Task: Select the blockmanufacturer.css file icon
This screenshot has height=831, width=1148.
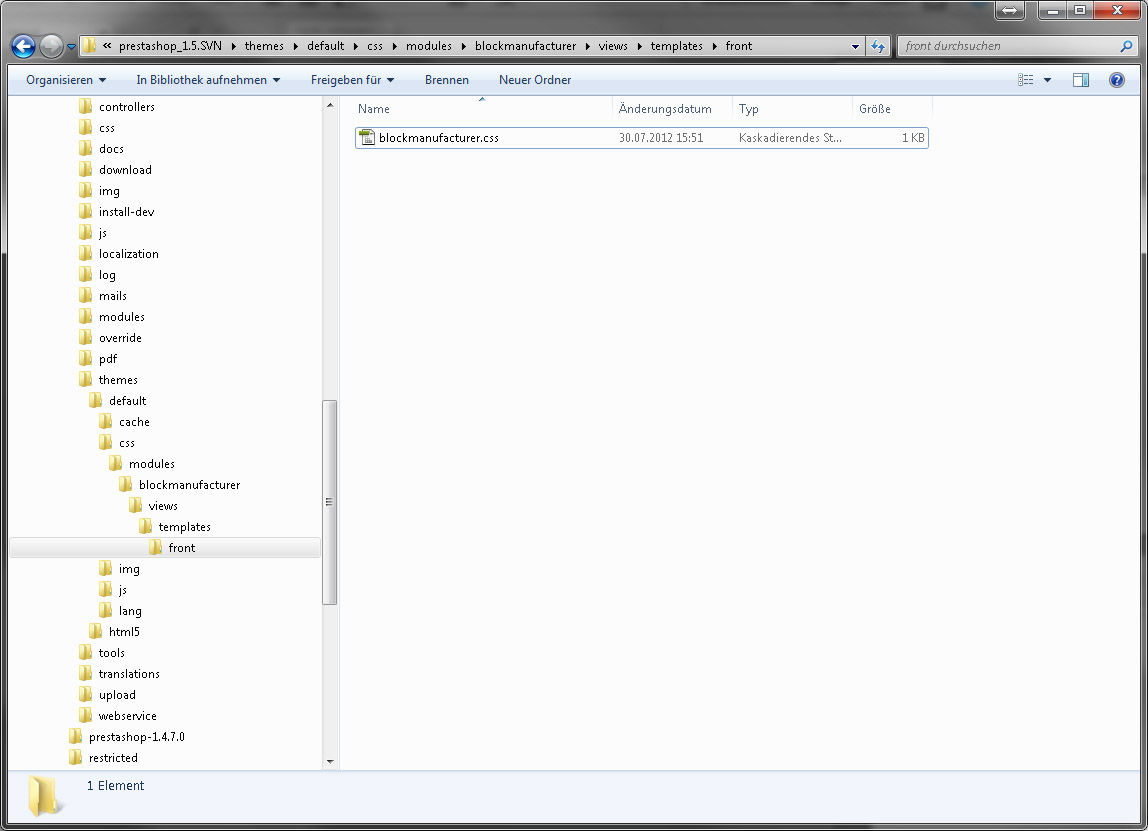Action: tap(367, 138)
